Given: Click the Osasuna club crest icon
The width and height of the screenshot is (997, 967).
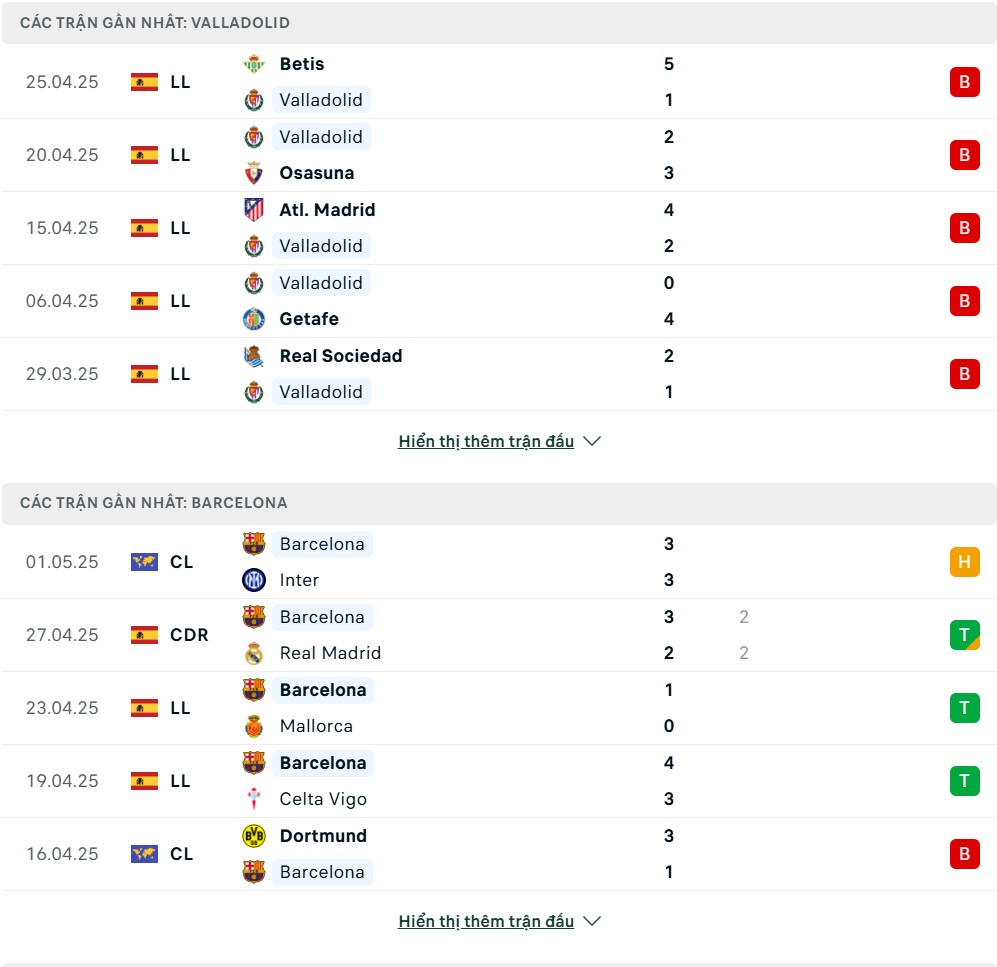Looking at the screenshot, I should tap(254, 173).
